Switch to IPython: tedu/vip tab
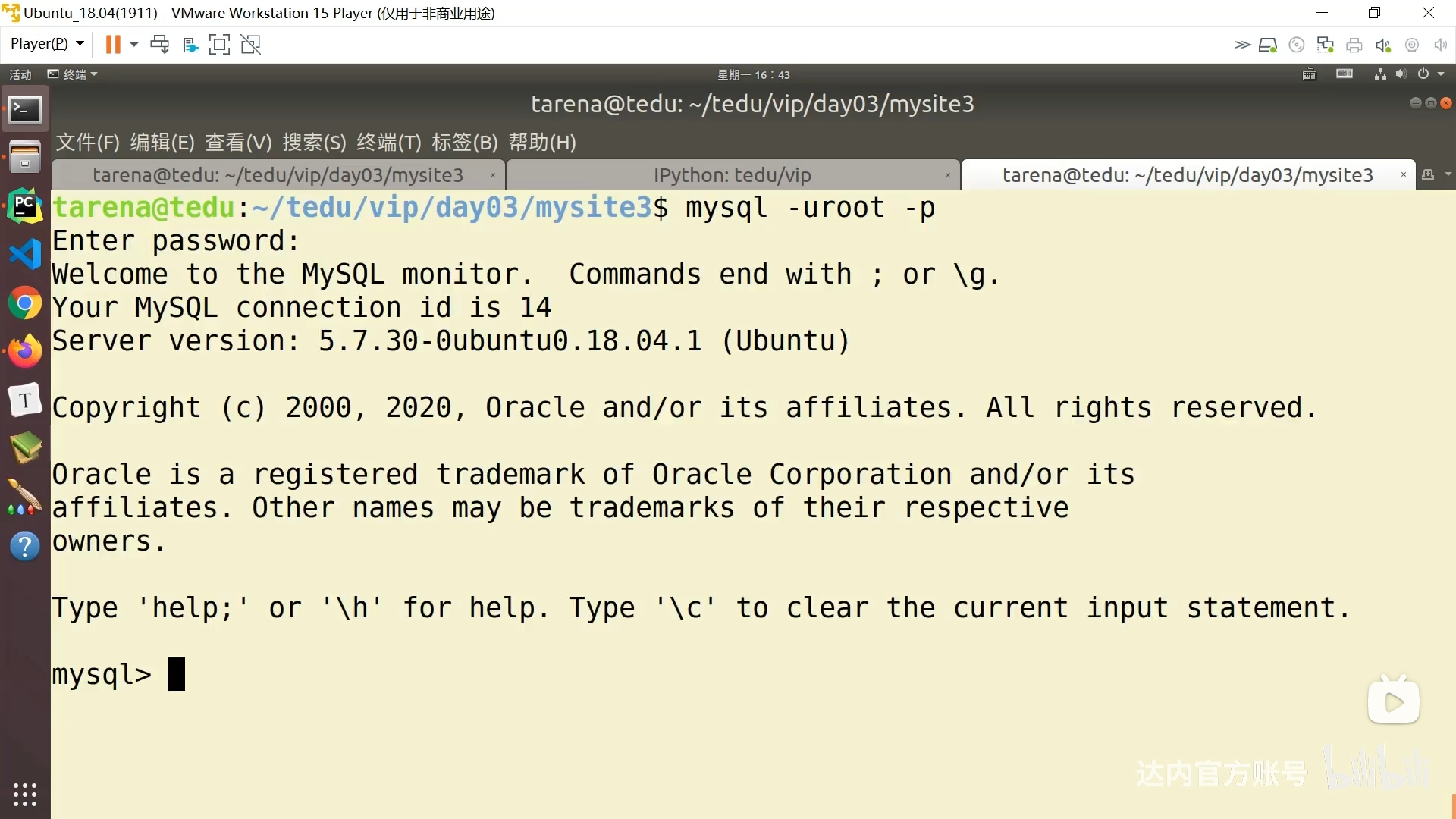Image resolution: width=1456 pixels, height=819 pixels. click(x=733, y=175)
